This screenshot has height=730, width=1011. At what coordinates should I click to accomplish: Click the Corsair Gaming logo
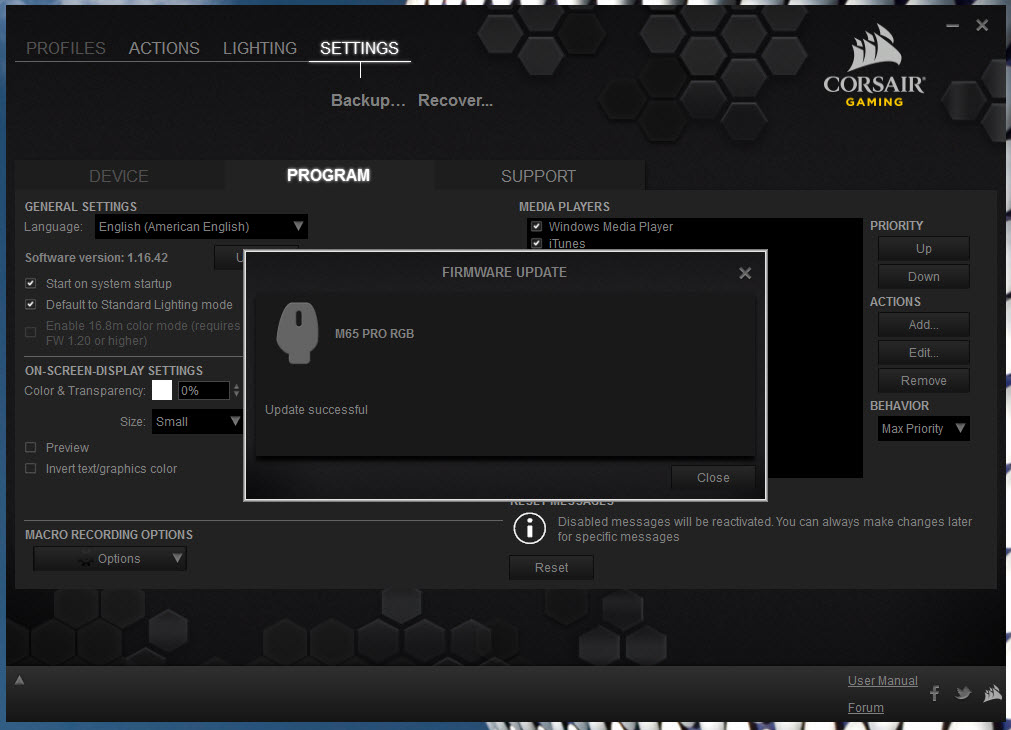(x=874, y=66)
